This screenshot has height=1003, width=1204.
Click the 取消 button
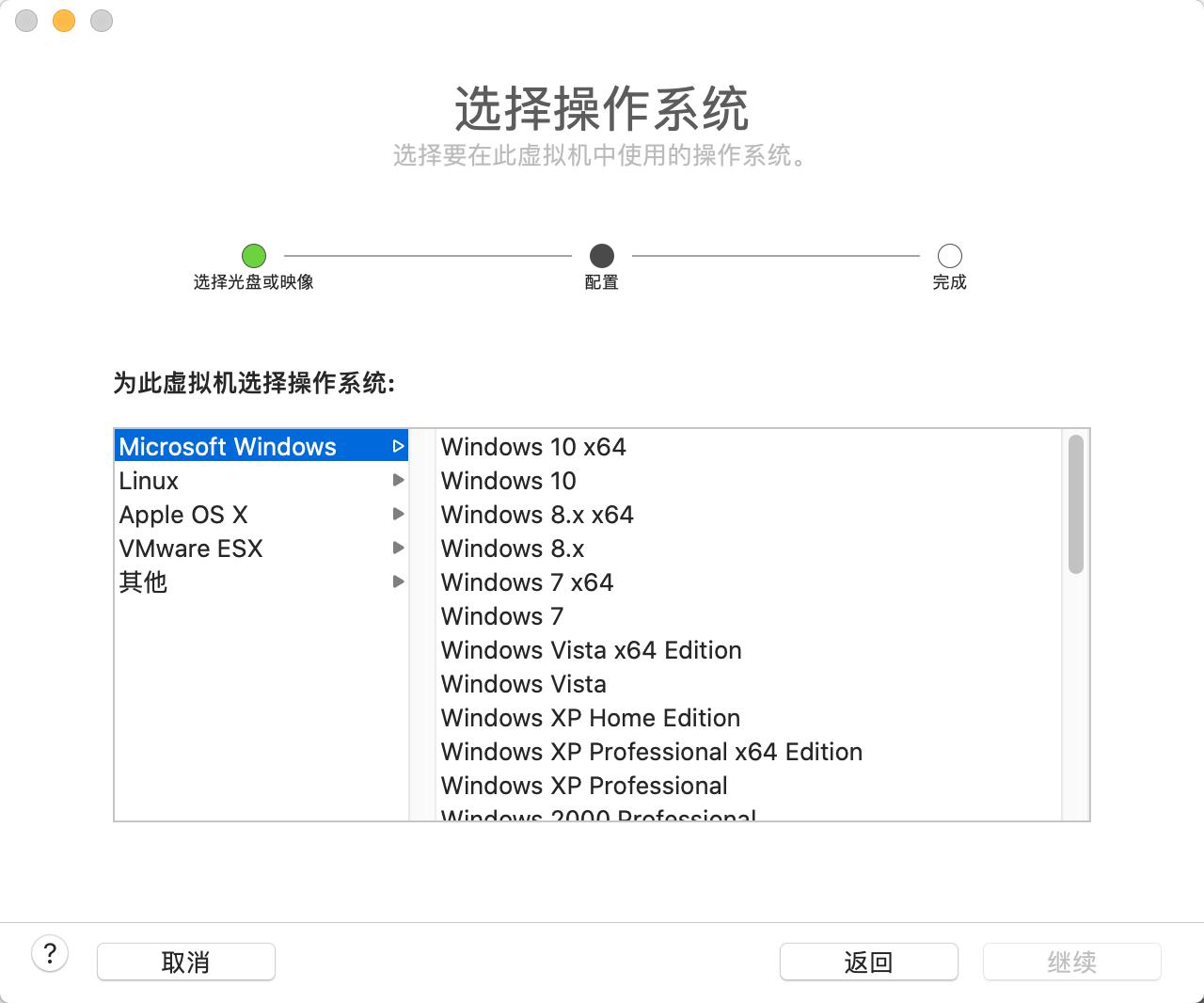coord(185,961)
